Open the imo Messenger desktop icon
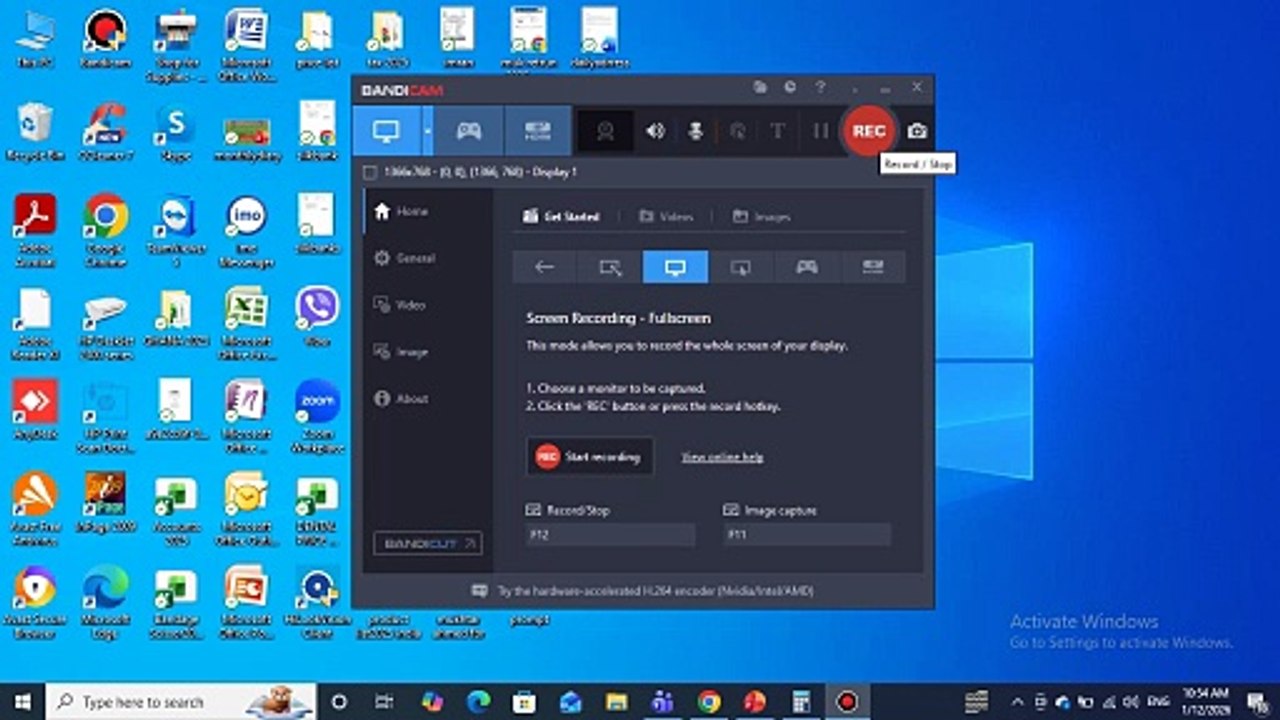1280x720 pixels. pos(246,230)
